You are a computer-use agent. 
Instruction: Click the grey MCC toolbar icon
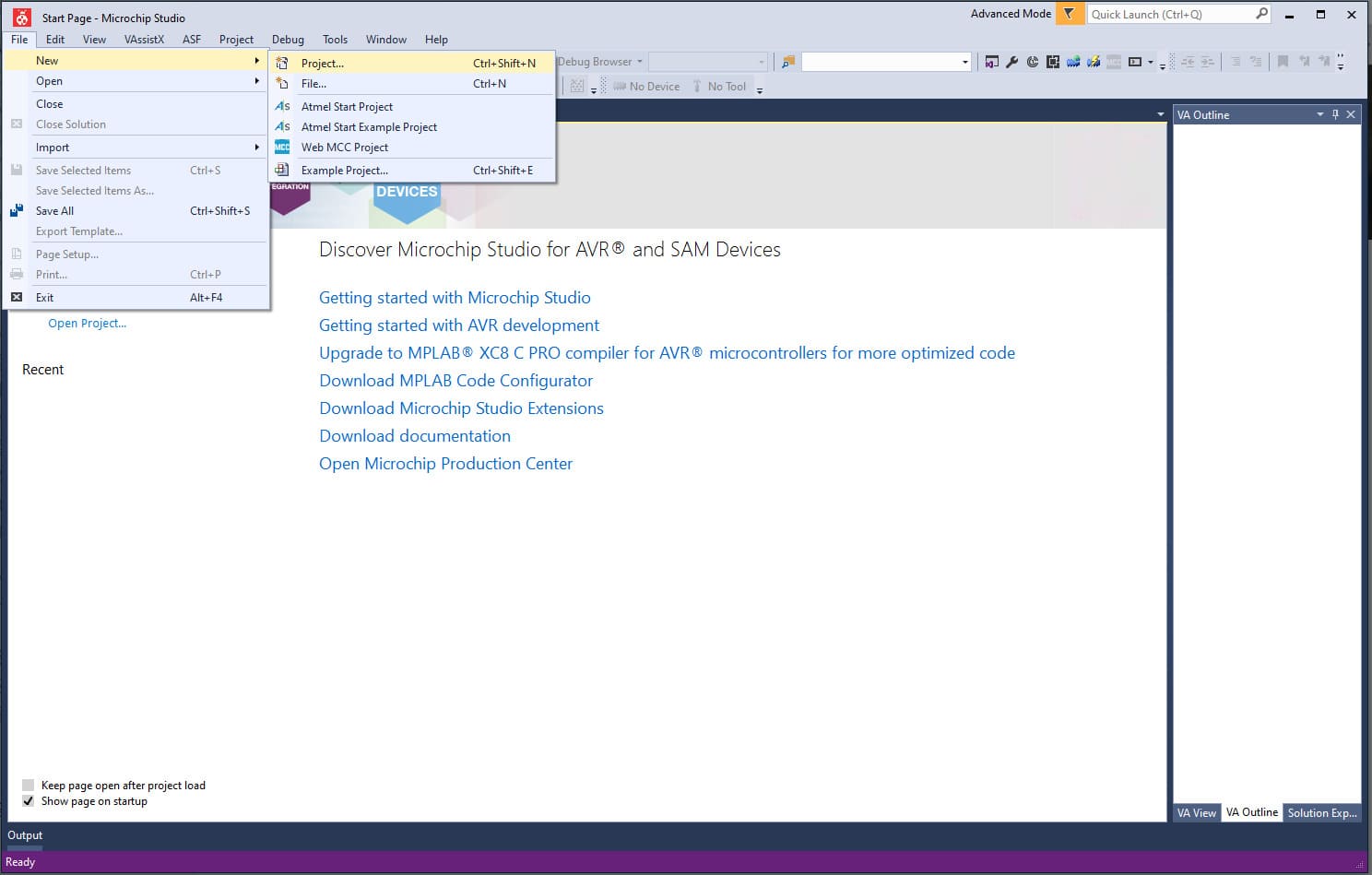tap(1114, 62)
